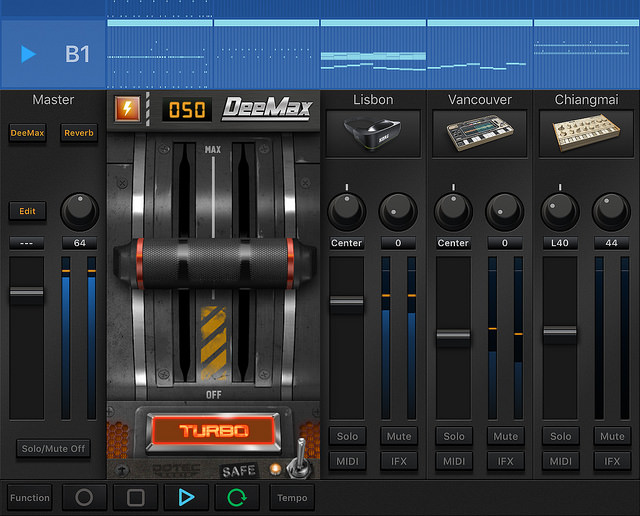The height and width of the screenshot is (516, 640).
Task: Mute the Chiangmai track
Action: (x=612, y=436)
